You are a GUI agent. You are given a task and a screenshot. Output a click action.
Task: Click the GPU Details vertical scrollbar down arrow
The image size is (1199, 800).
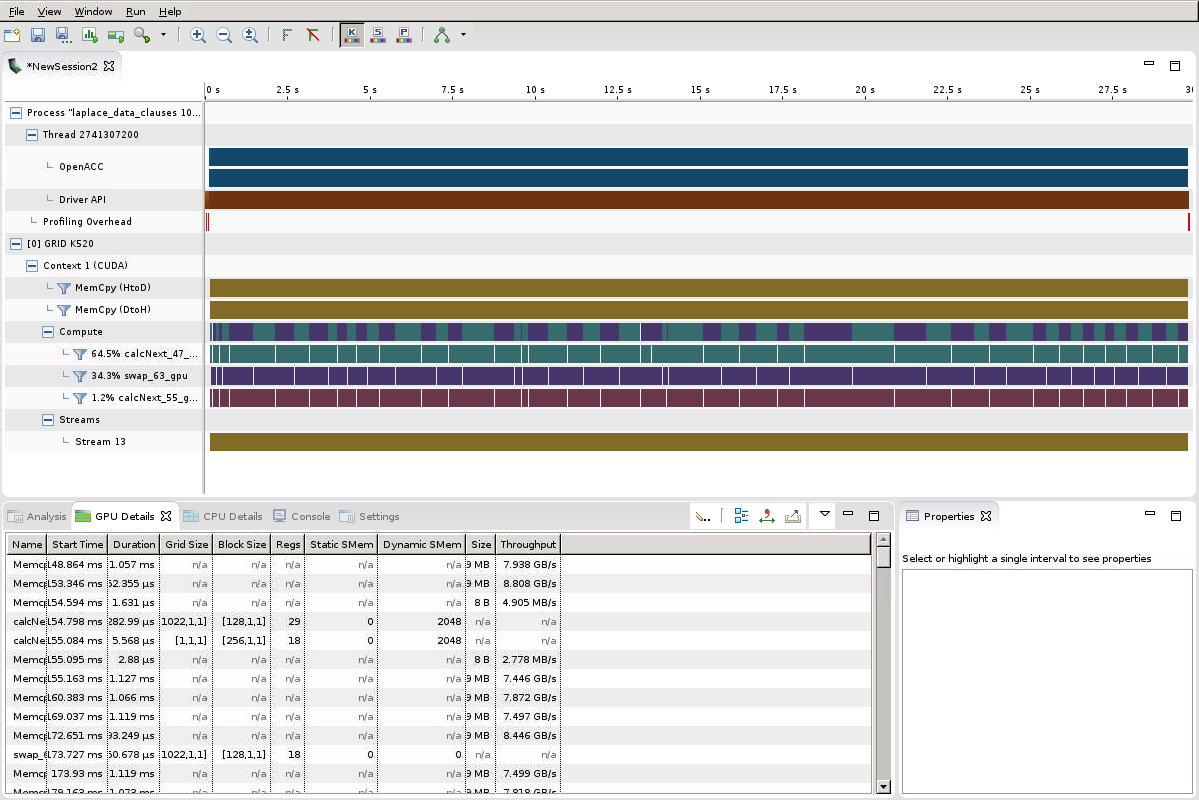[883, 786]
